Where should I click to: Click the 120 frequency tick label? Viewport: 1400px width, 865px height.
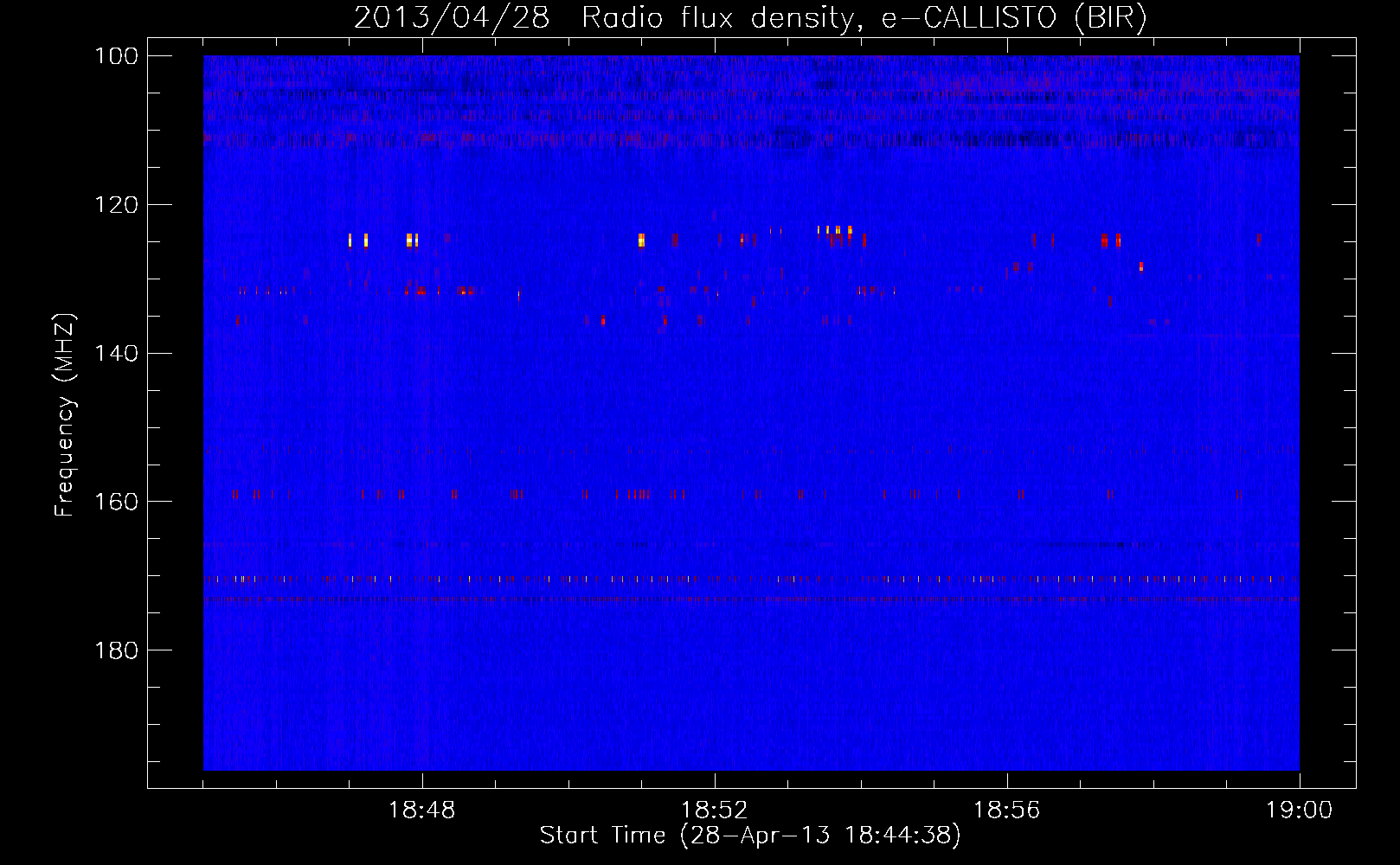[116, 205]
